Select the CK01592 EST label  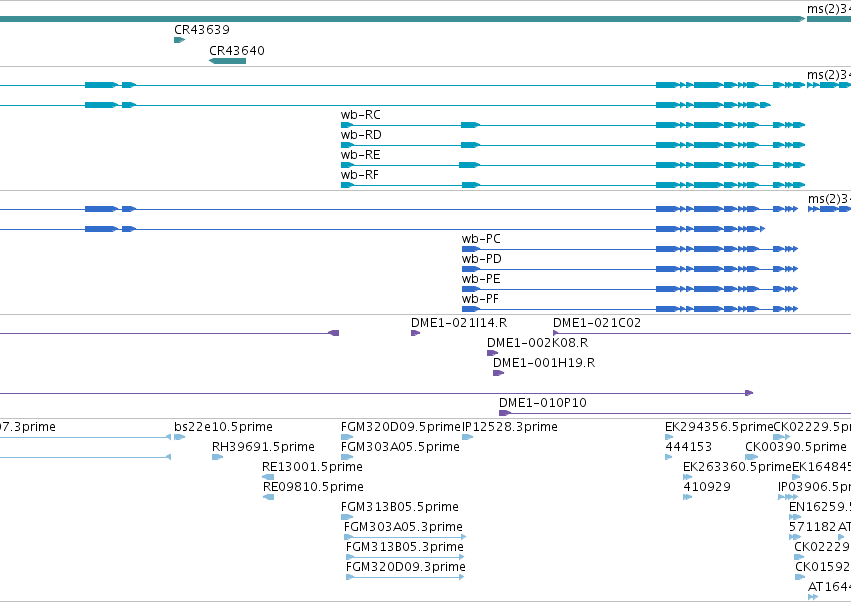823,567
